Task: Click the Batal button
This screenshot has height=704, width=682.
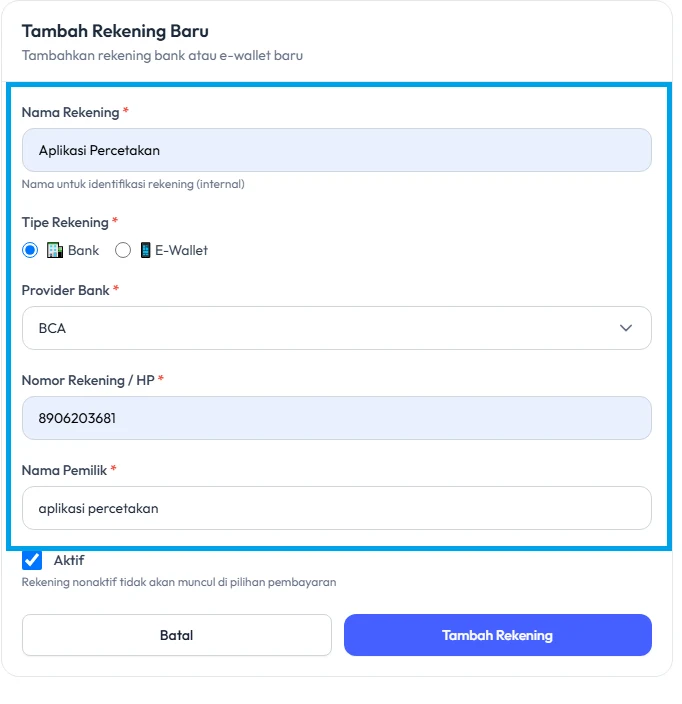Action: point(177,635)
